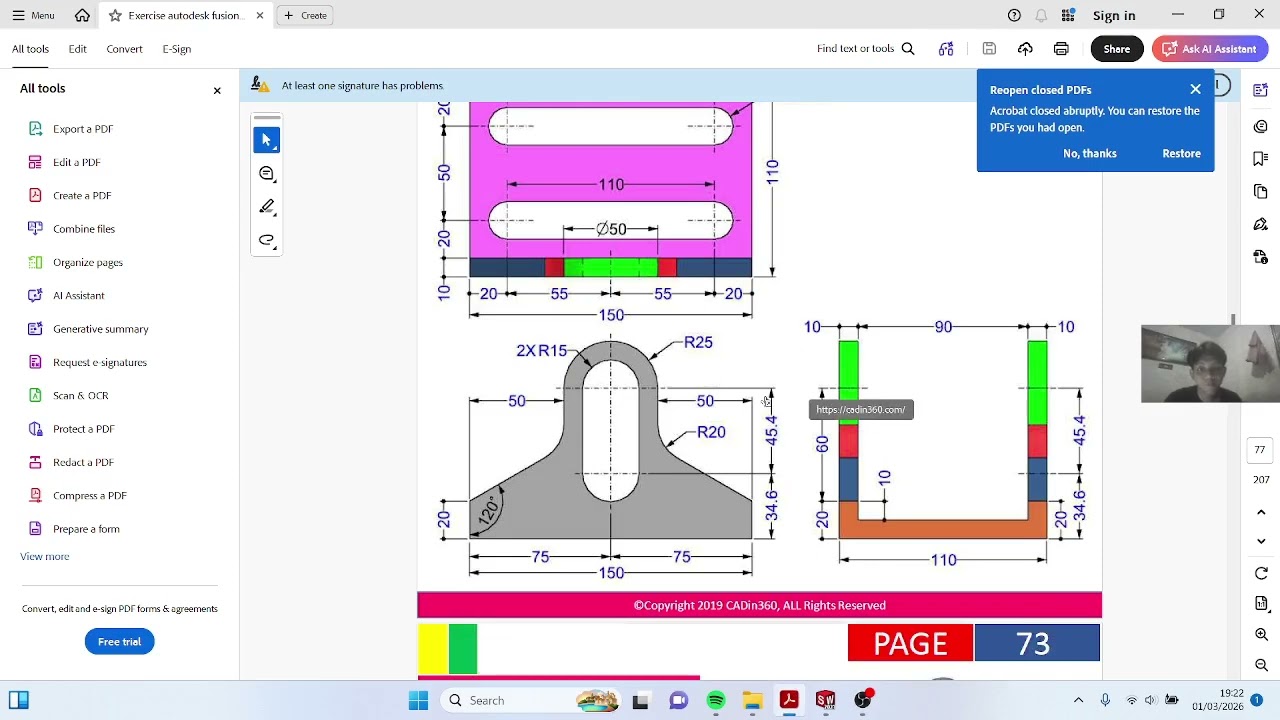Click the search magnifier icon
The image size is (1280, 720).
pyautogui.click(x=908, y=48)
